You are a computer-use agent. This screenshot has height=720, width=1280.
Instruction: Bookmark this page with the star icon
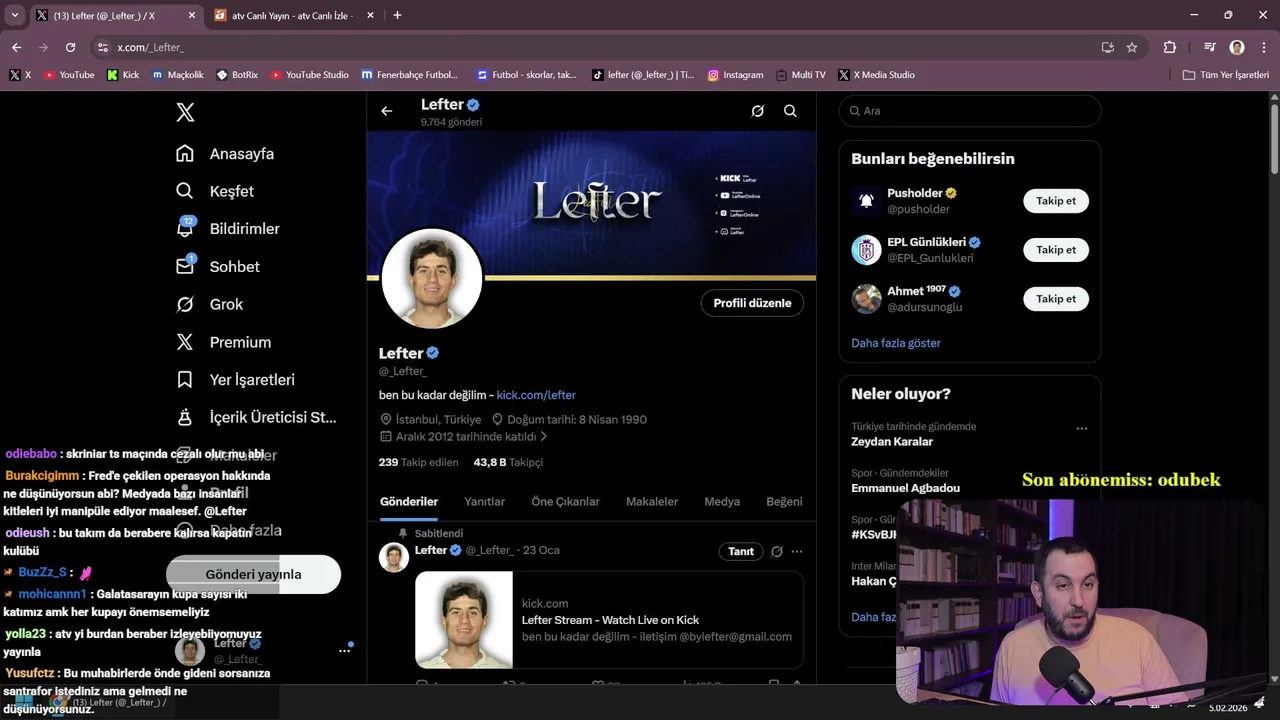coord(1132,47)
